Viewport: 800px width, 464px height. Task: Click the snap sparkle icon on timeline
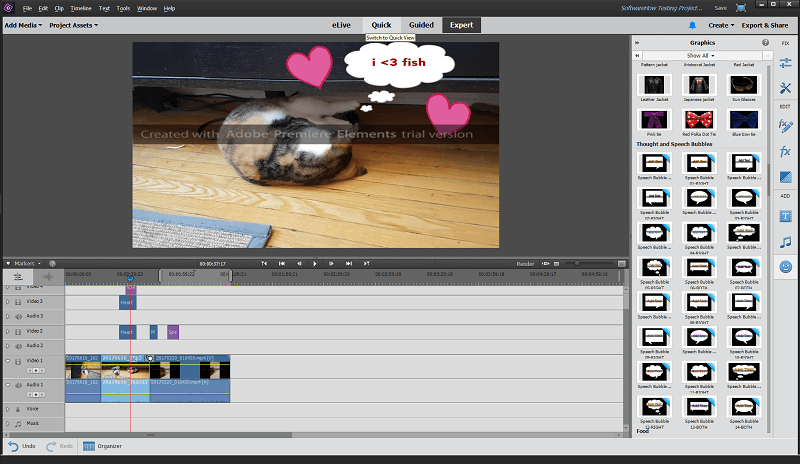click(x=48, y=277)
